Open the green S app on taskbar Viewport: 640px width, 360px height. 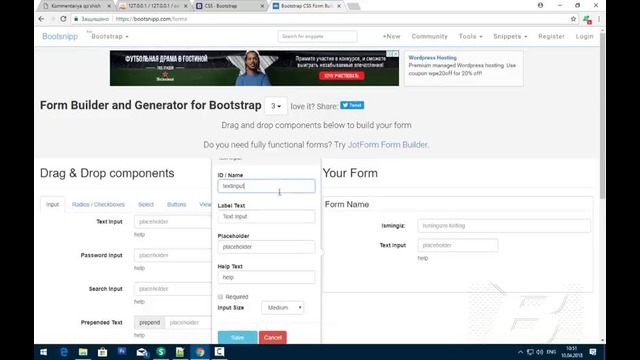point(161,352)
